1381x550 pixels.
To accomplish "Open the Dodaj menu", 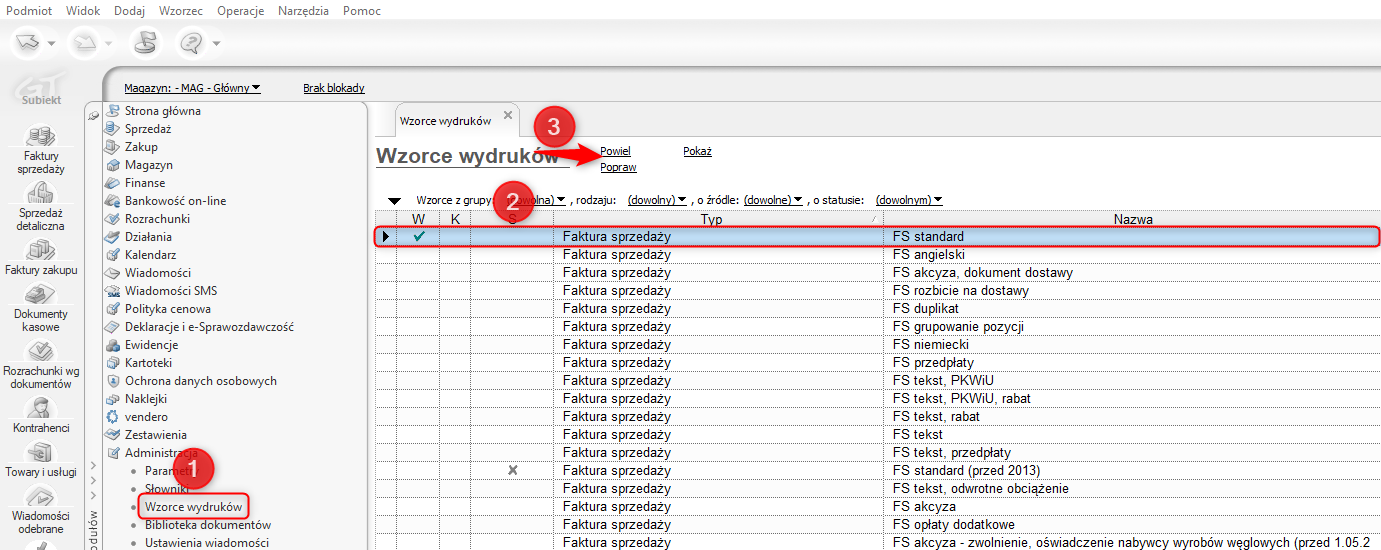I will pyautogui.click(x=129, y=10).
